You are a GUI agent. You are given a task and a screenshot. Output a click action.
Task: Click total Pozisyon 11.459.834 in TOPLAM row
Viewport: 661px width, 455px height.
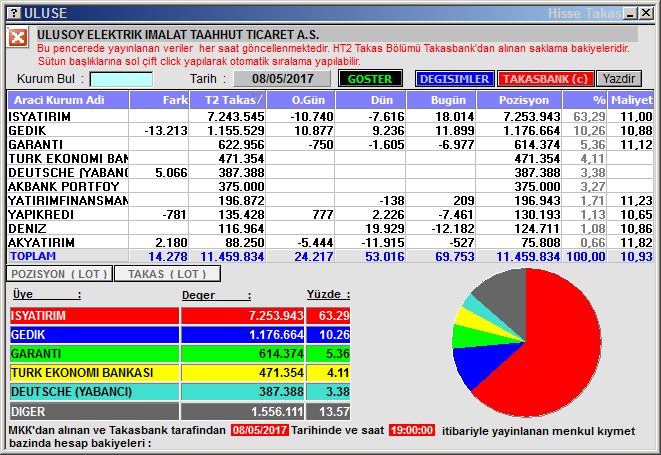pyautogui.click(x=528, y=256)
